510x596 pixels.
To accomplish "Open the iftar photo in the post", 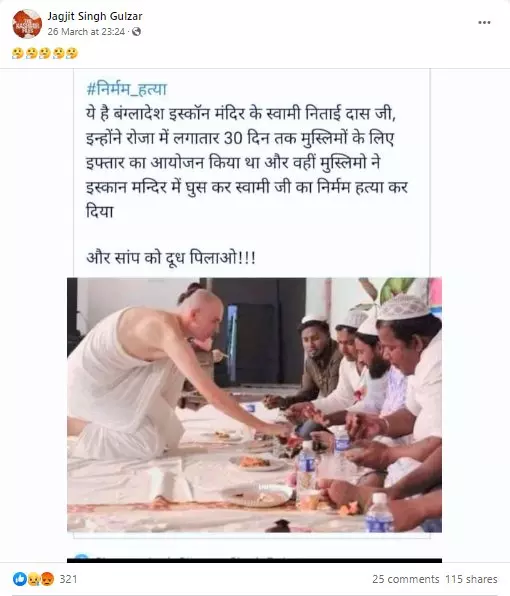I will (254, 405).
